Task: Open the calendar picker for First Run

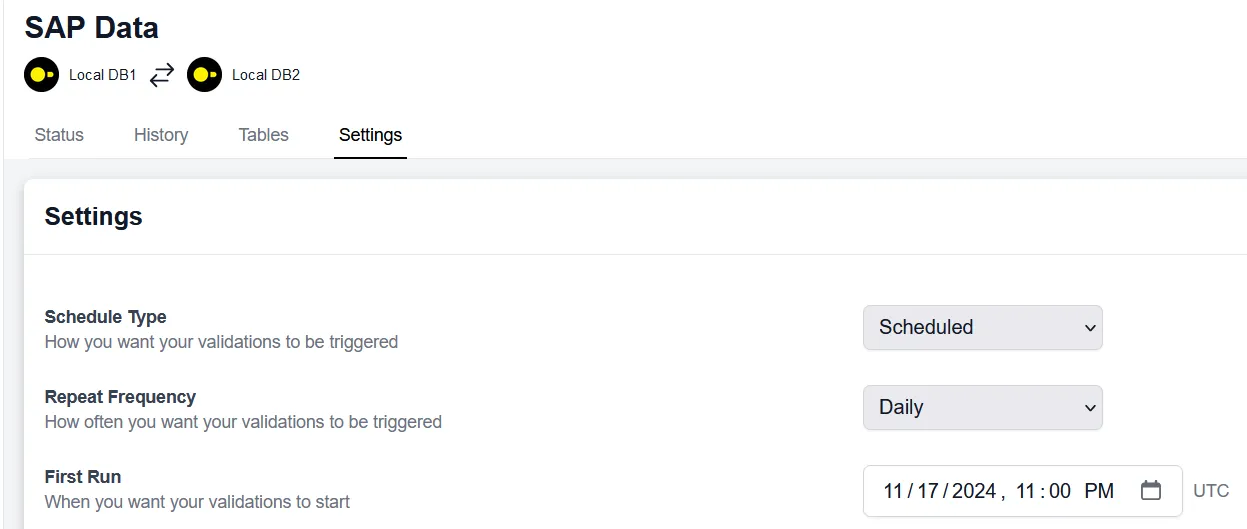Action: [x=1151, y=491]
